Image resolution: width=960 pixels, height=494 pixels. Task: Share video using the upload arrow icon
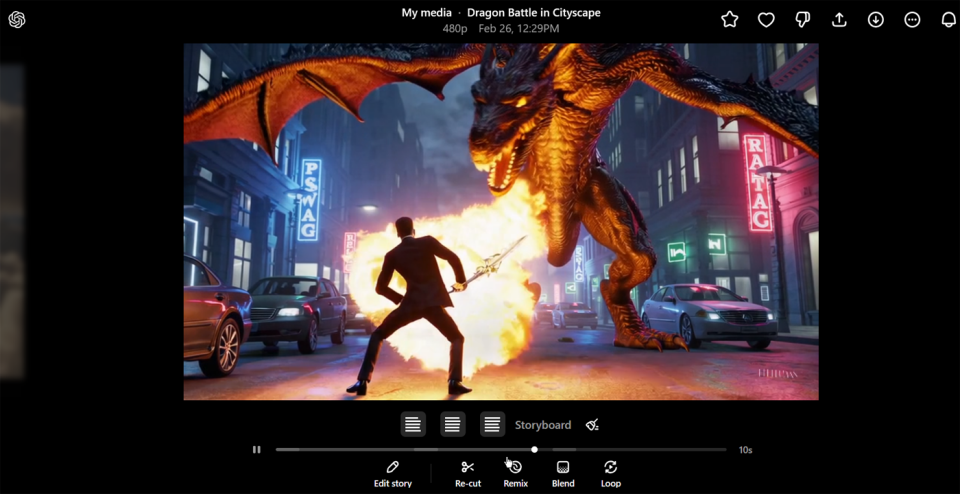point(839,20)
